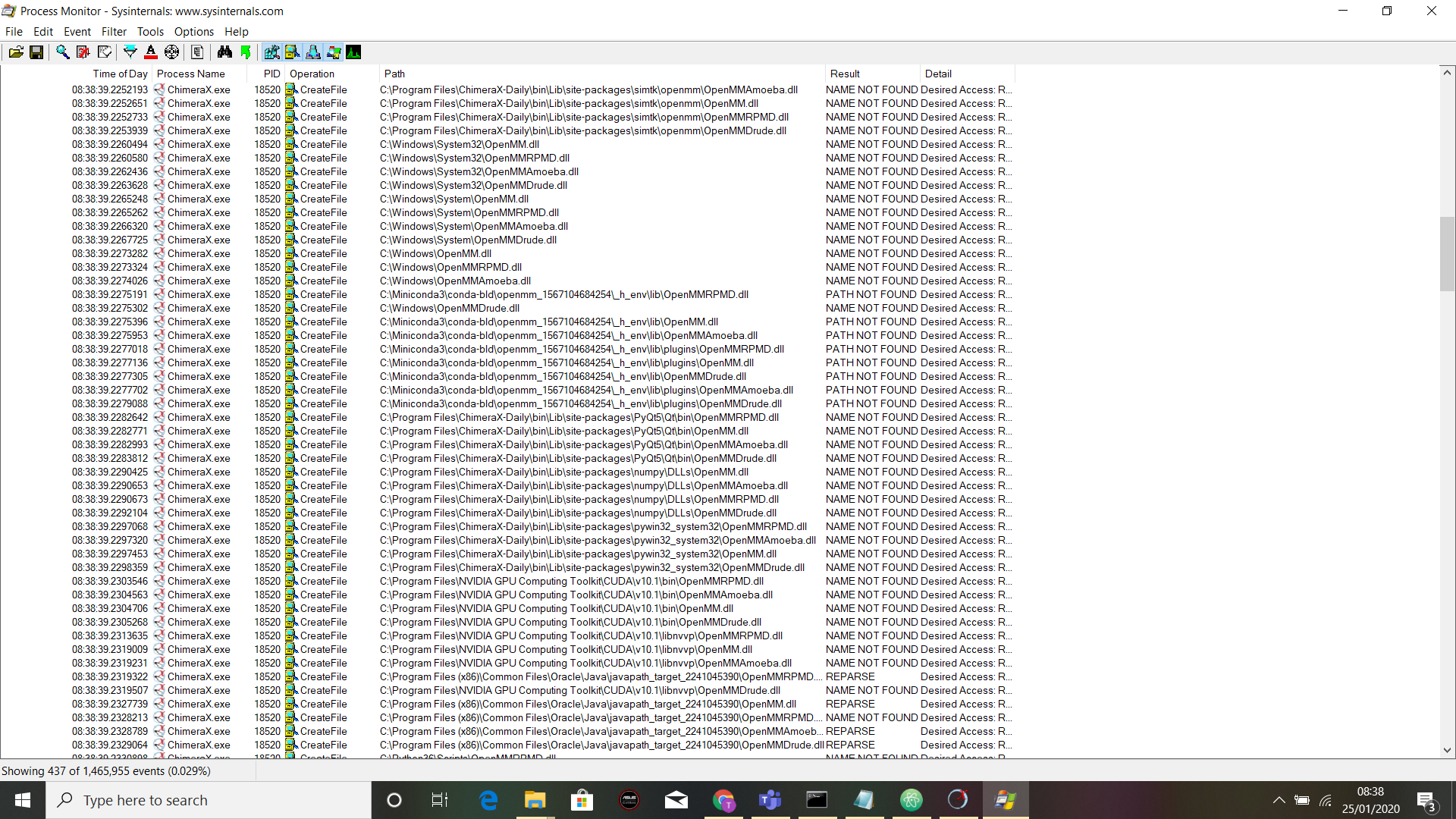
Task: Show the Process Tree icon
Action: tap(197, 52)
